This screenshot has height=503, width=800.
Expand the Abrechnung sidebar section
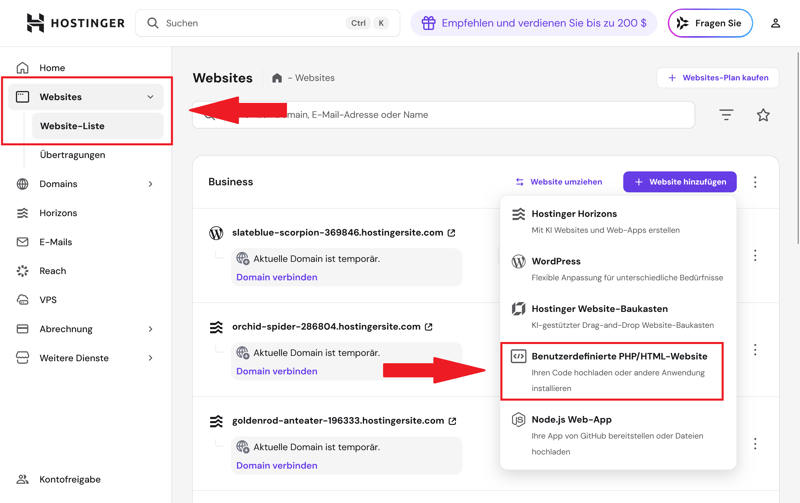point(150,329)
